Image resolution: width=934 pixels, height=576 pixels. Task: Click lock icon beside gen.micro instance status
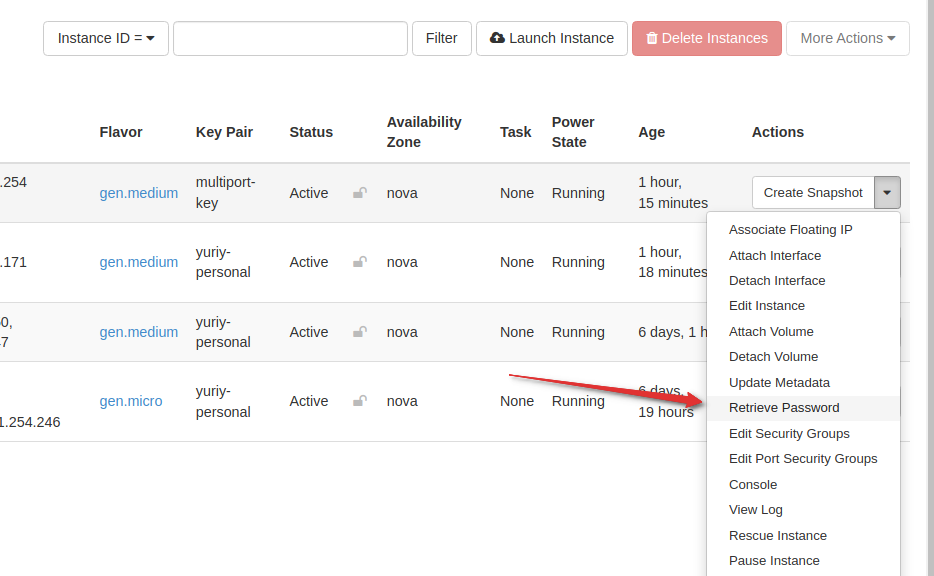(359, 401)
